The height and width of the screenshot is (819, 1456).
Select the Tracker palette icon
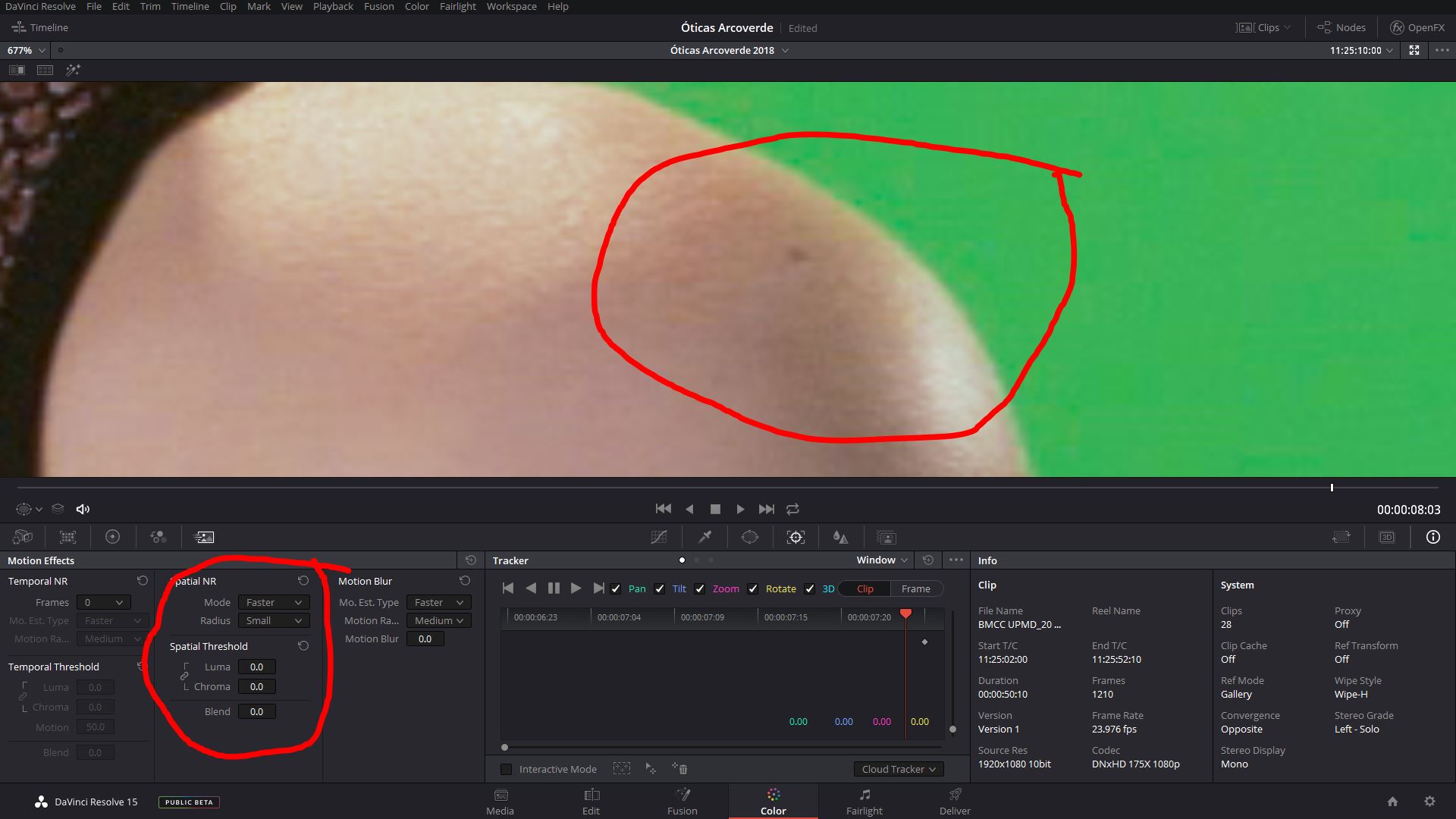point(795,537)
